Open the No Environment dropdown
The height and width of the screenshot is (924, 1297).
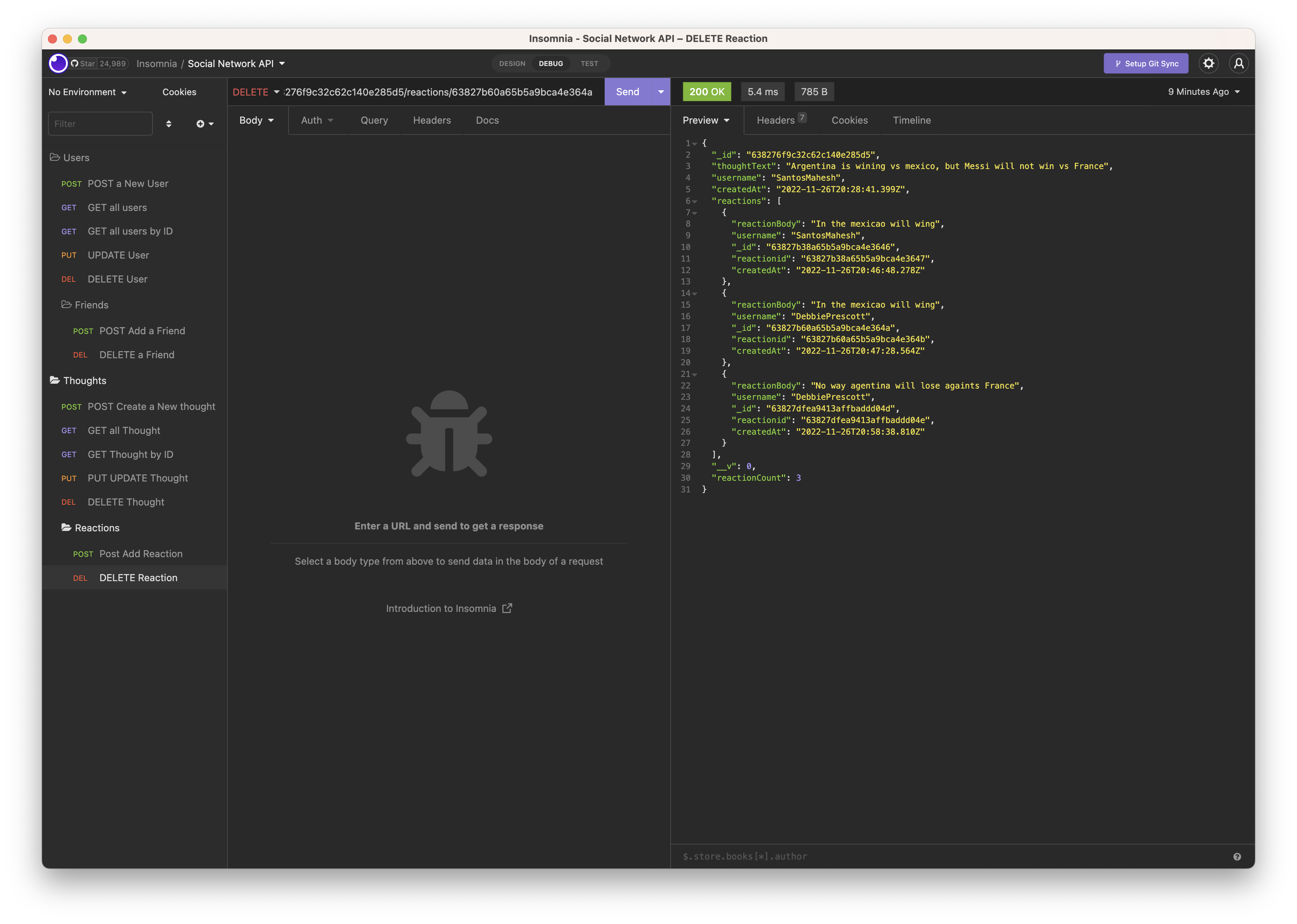(x=87, y=91)
